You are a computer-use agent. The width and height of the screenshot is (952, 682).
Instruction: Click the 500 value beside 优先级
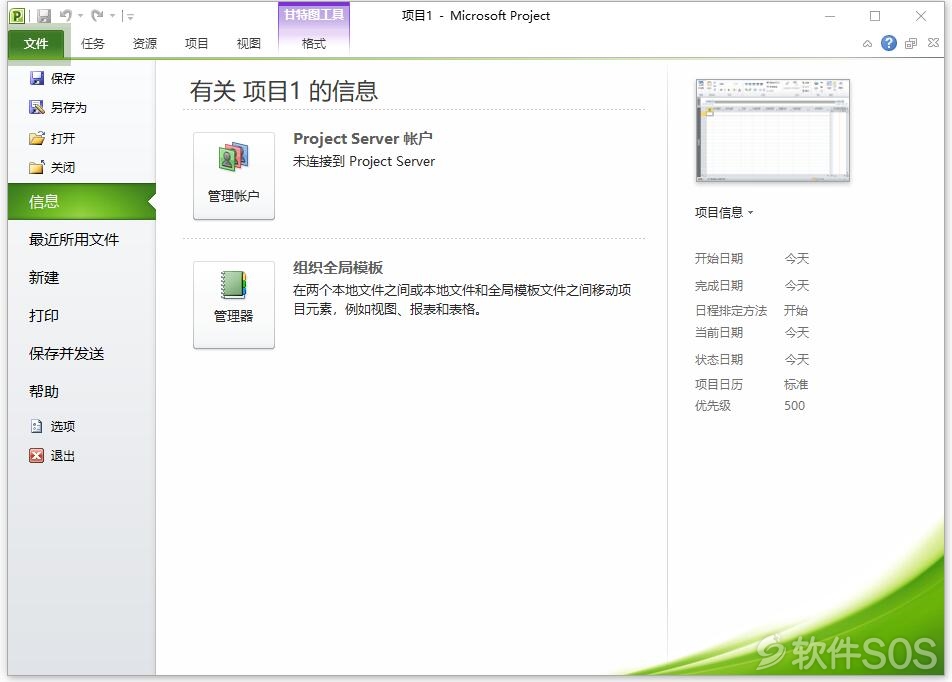point(794,406)
